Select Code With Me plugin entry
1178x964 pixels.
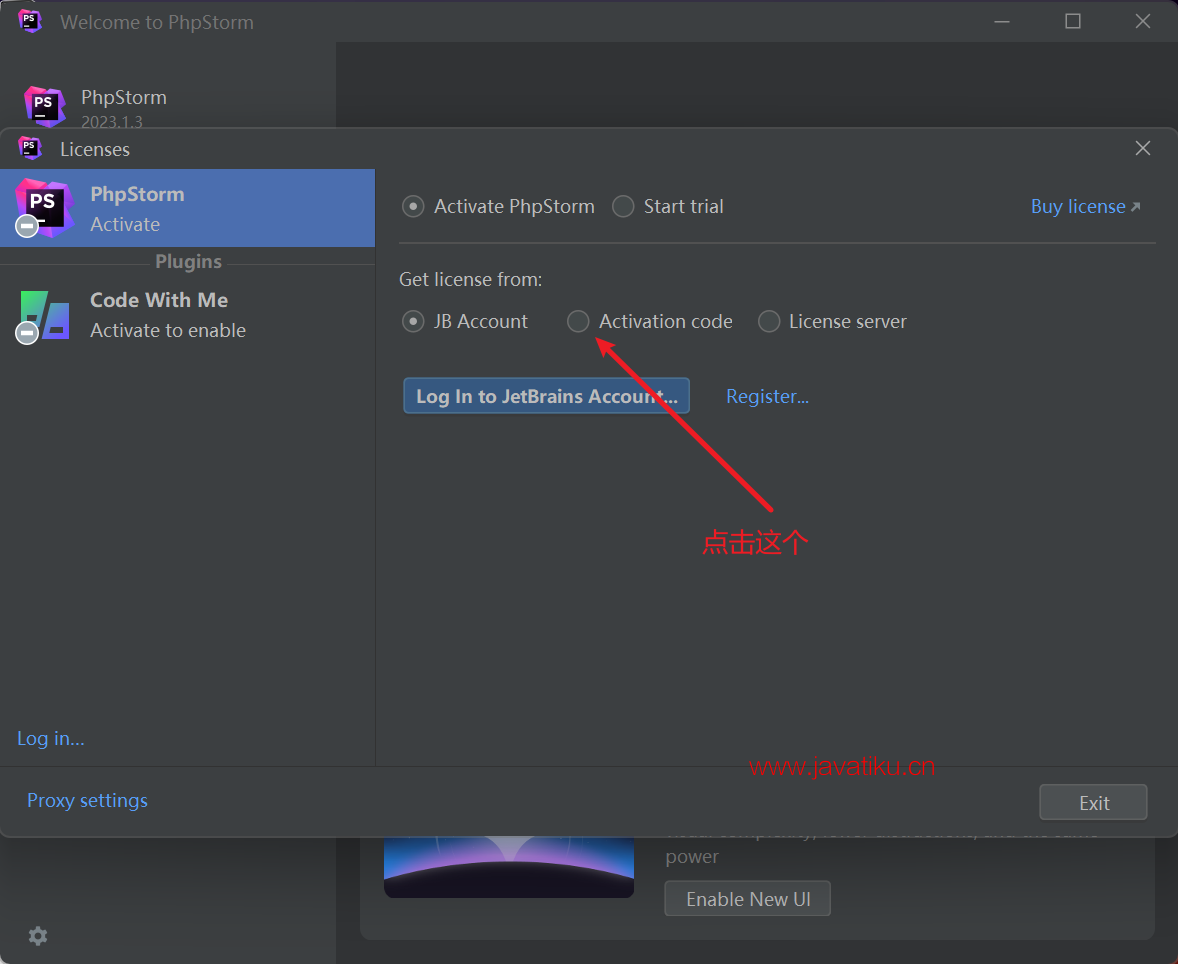[x=187, y=315]
